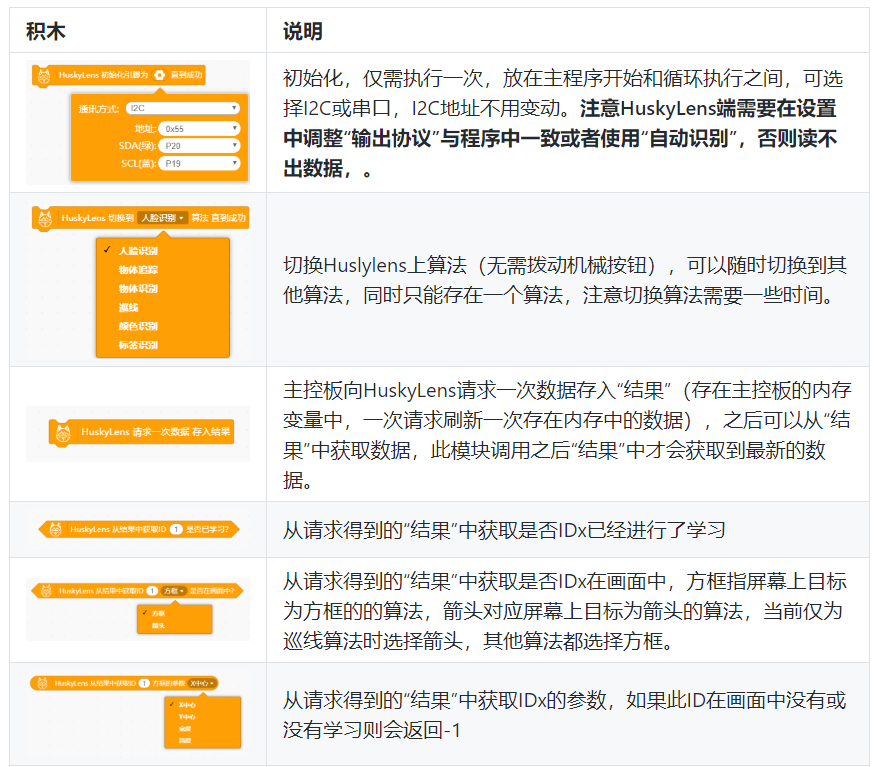The width and height of the screenshot is (883, 767).
Task: Click the 是否已学习? label on the block
Action: click(x=207, y=529)
